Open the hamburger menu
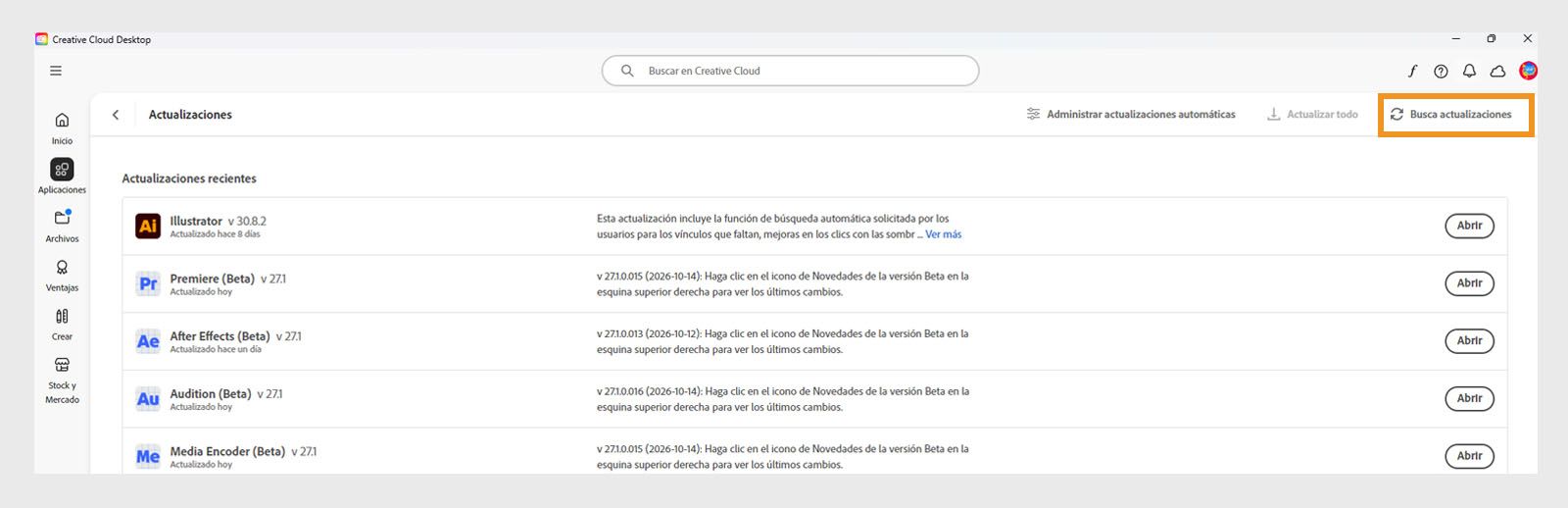The width and height of the screenshot is (1568, 508). (x=56, y=71)
